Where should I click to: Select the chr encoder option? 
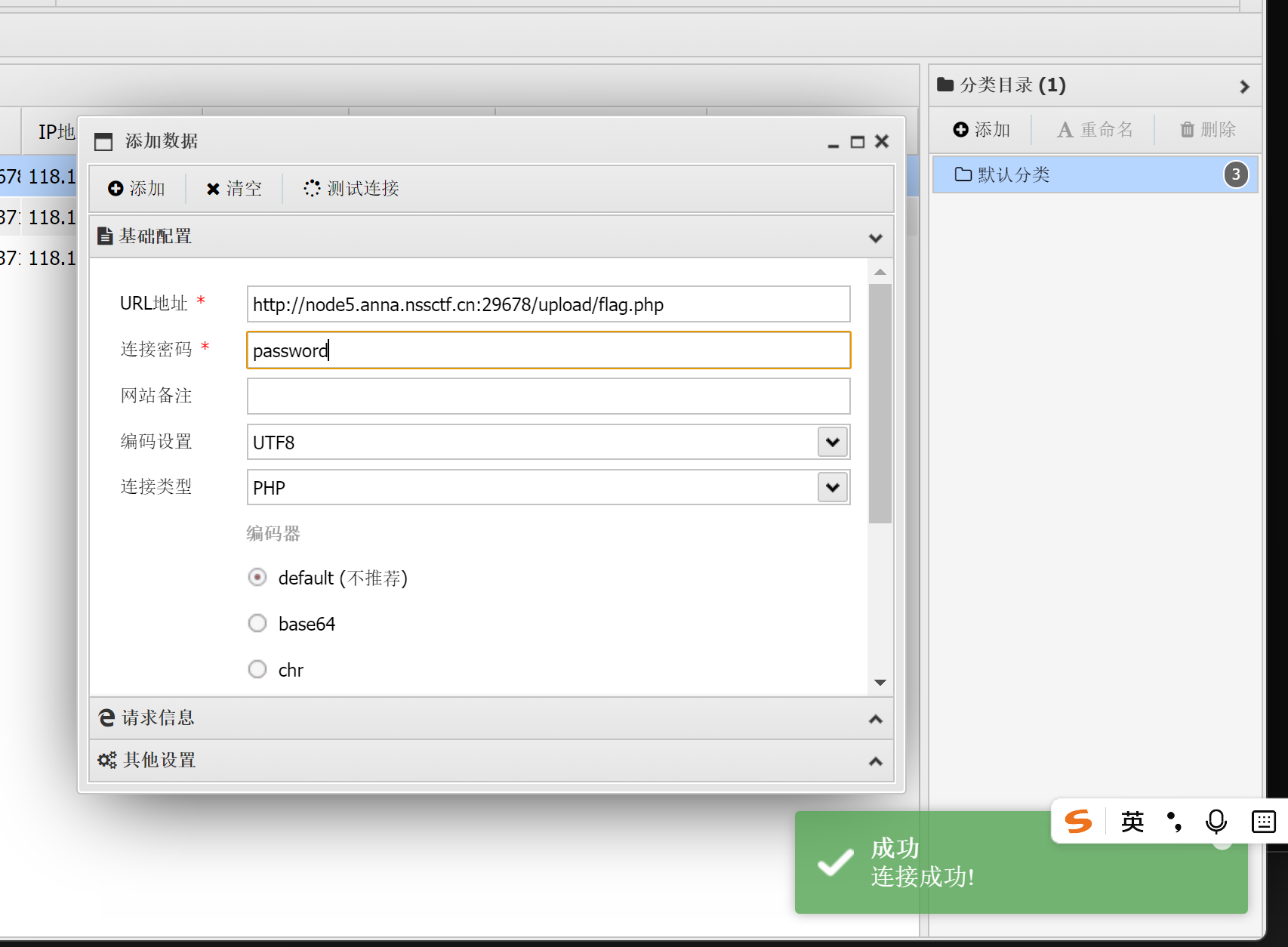(x=257, y=670)
